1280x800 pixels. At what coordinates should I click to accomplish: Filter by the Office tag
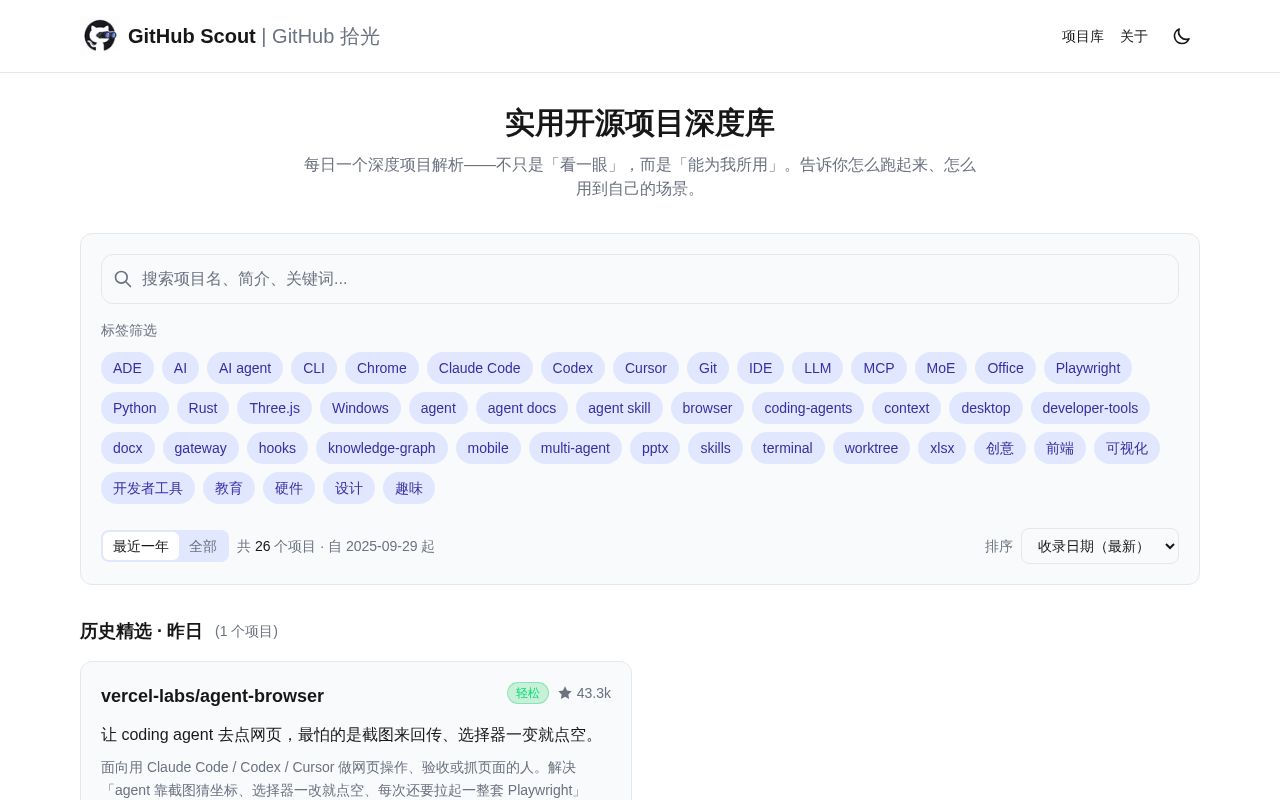coord(1005,368)
